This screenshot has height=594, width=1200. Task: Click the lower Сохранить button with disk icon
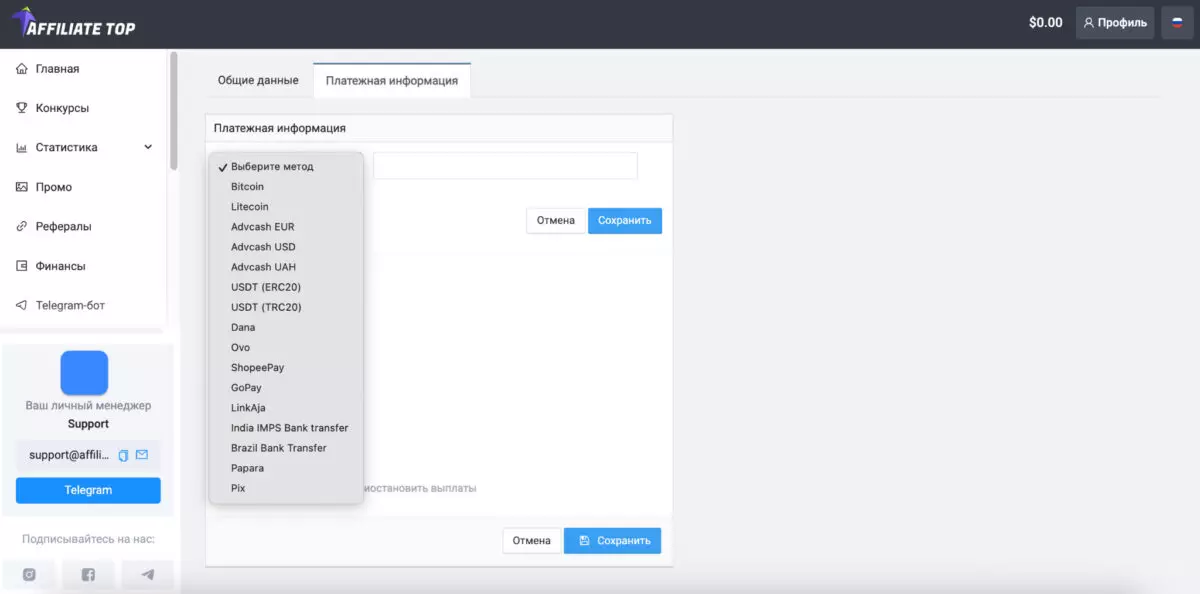pos(613,540)
